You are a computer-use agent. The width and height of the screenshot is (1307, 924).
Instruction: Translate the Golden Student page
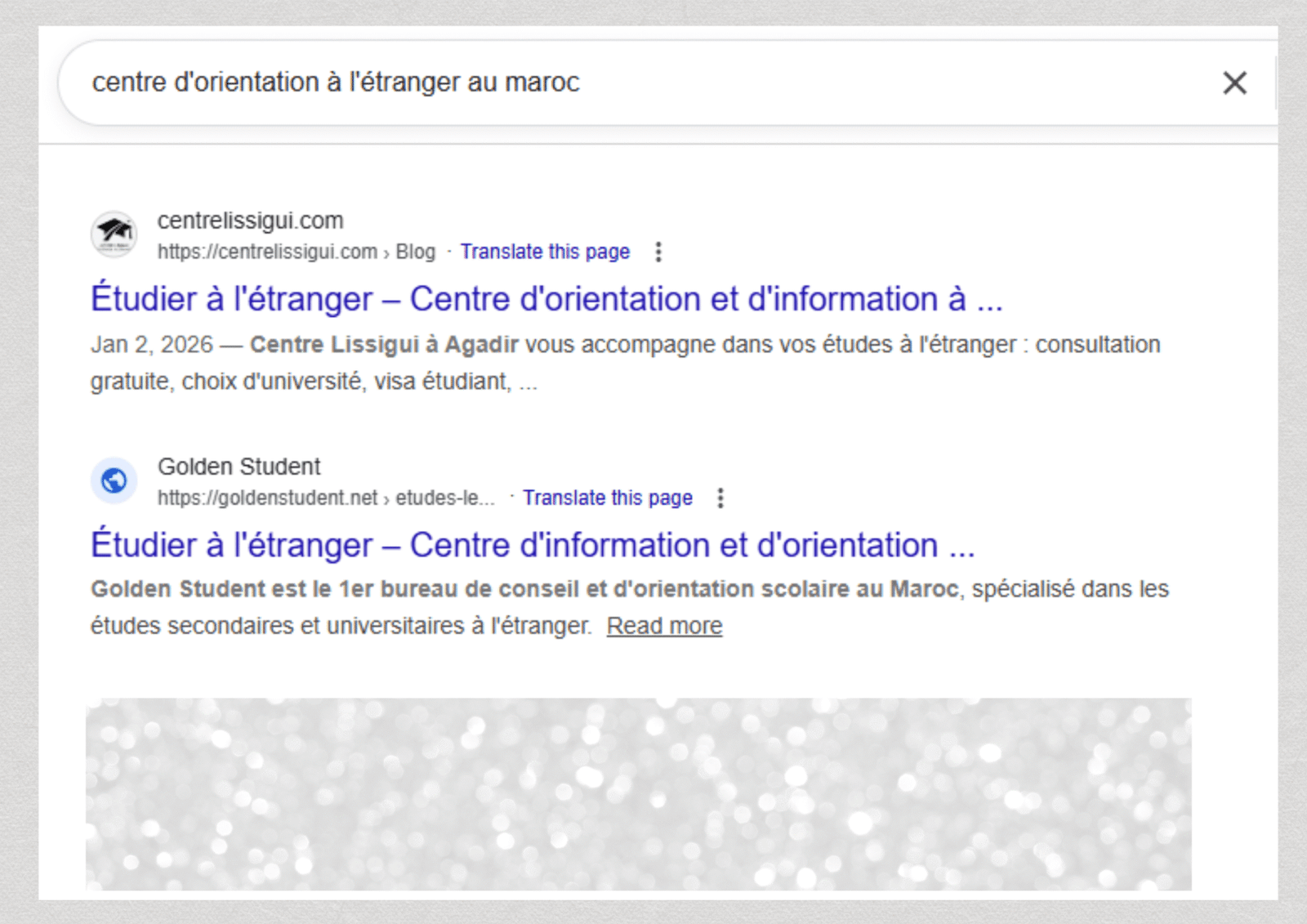pyautogui.click(x=608, y=498)
